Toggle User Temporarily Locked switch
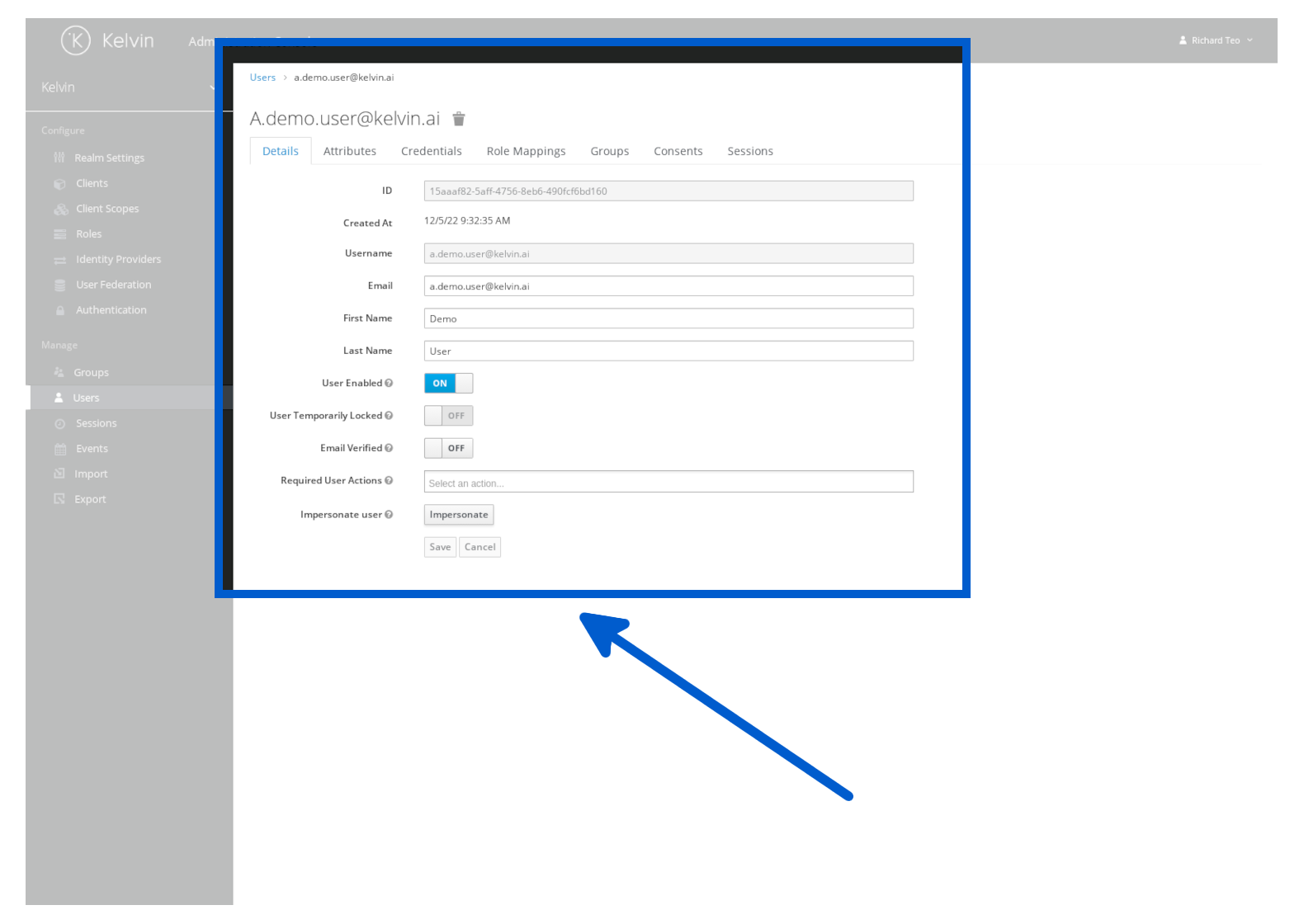The image size is (1304, 924). point(448,416)
